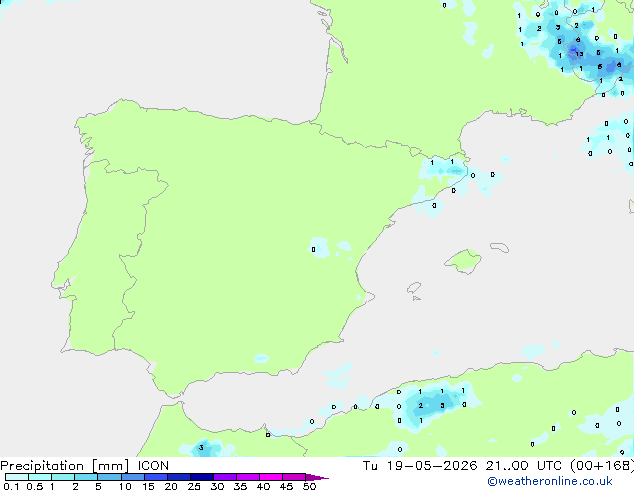Click the legend label '10'

[x=125, y=486]
